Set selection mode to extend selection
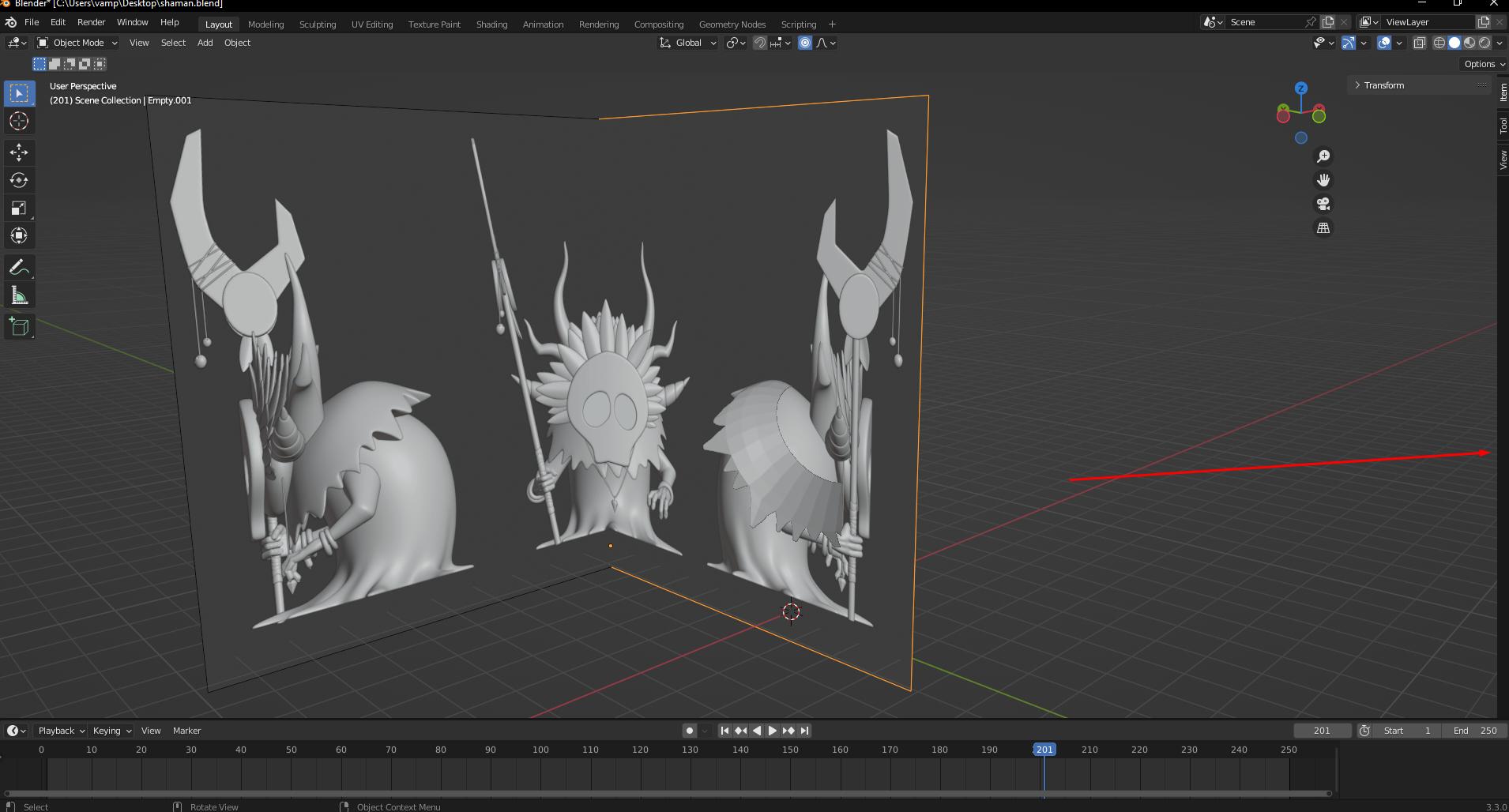 coord(55,64)
